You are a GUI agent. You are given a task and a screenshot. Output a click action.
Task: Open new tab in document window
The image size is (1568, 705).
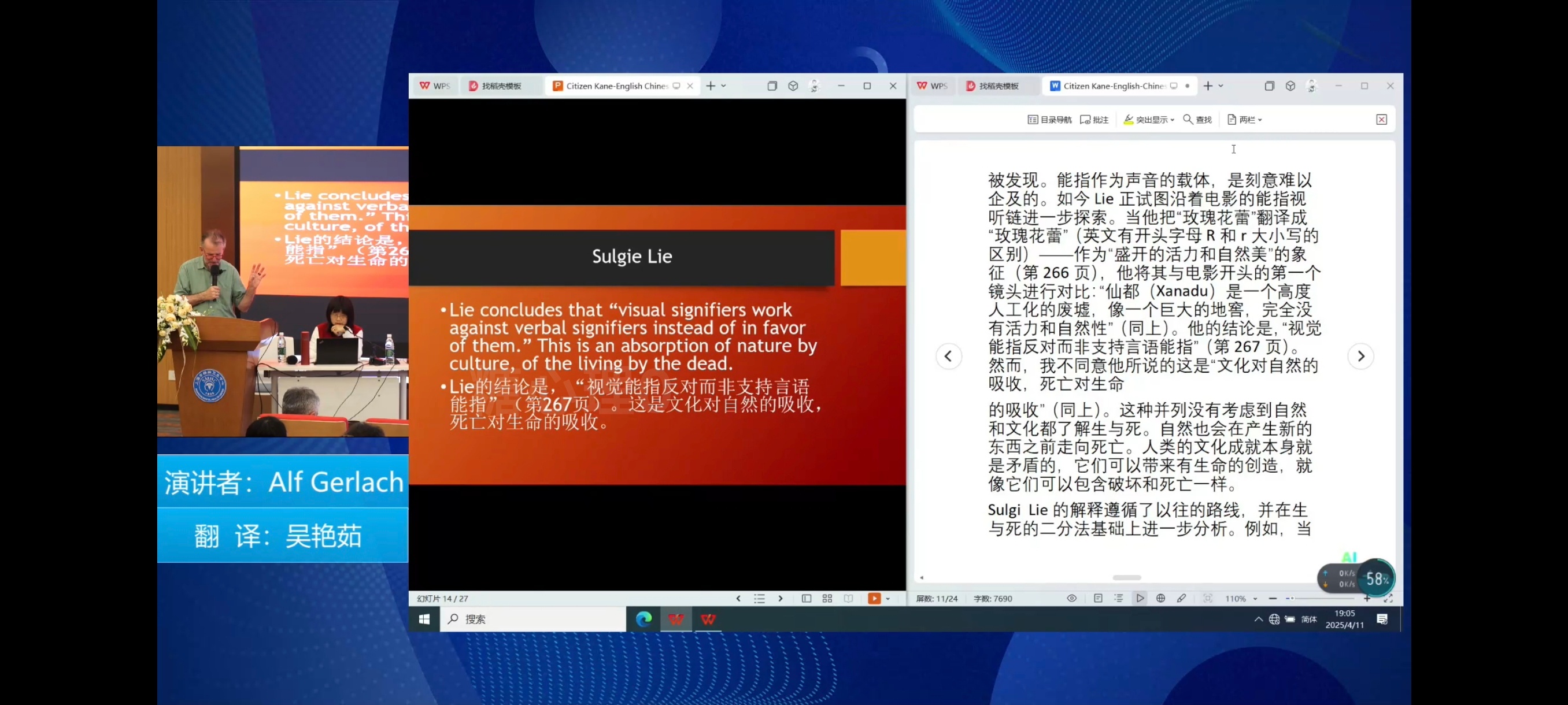tap(1208, 86)
